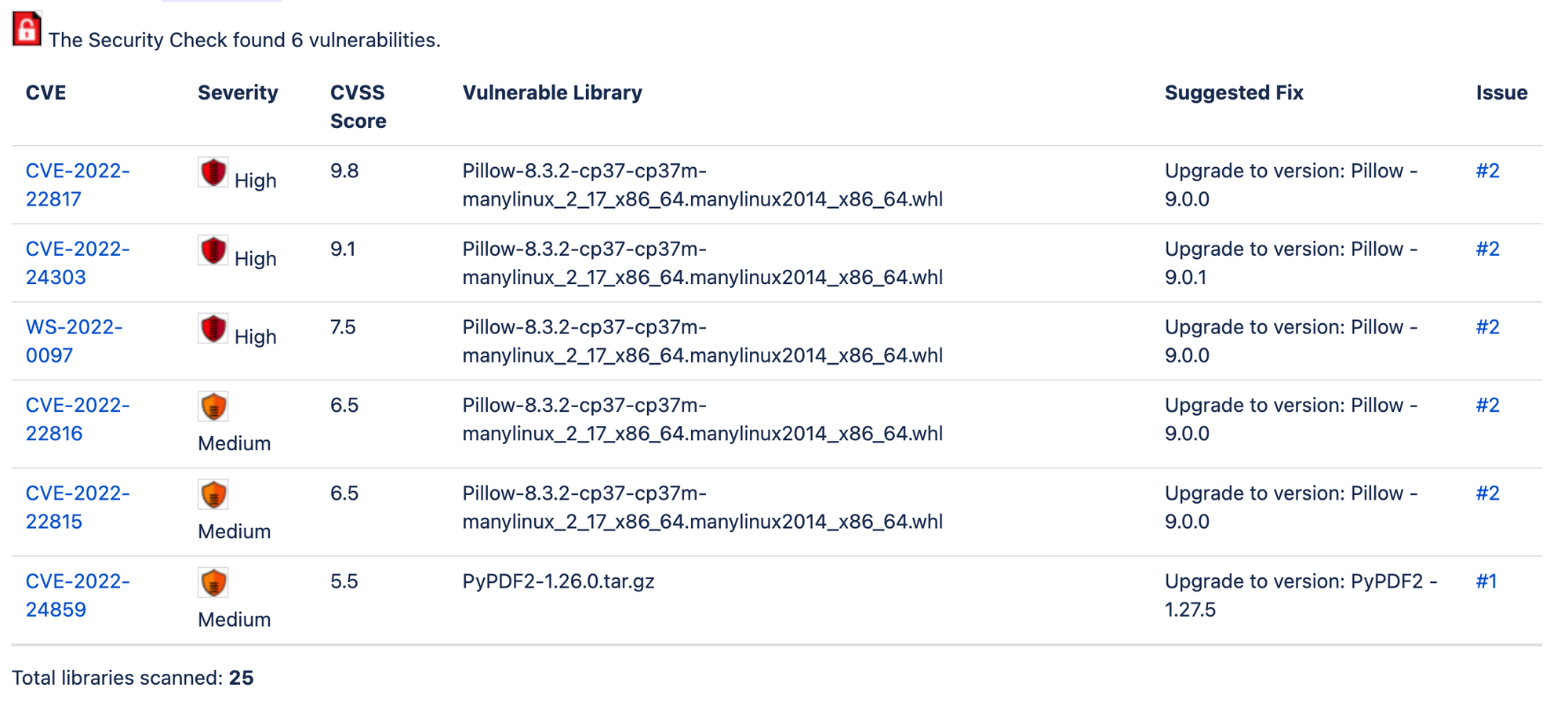1568x706 pixels.
Task: Open the CVE-2022-22816 link
Action: [x=78, y=419]
